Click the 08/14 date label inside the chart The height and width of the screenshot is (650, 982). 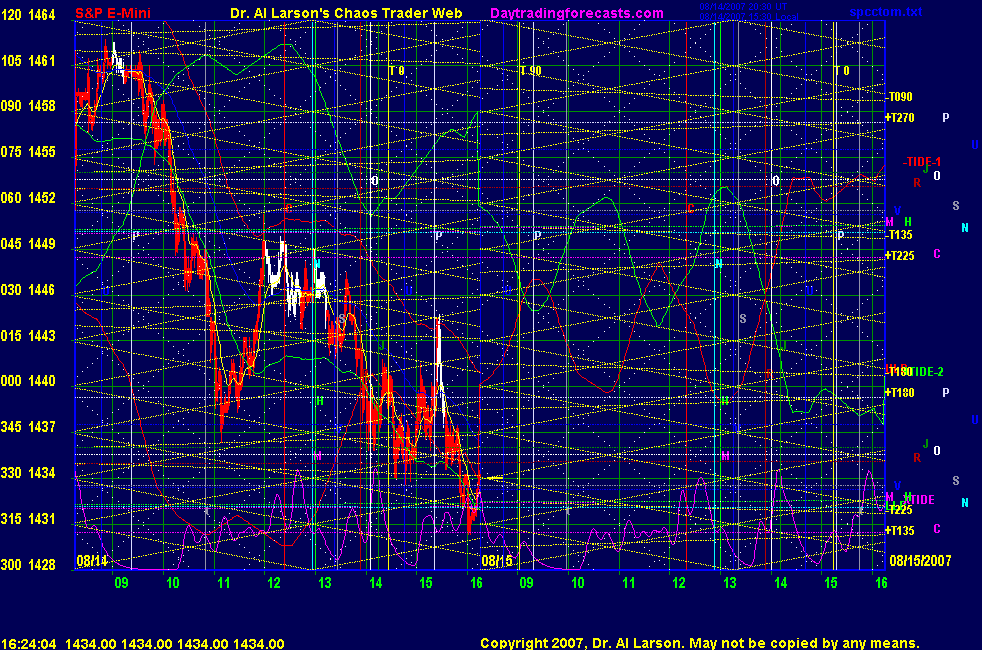pos(92,560)
